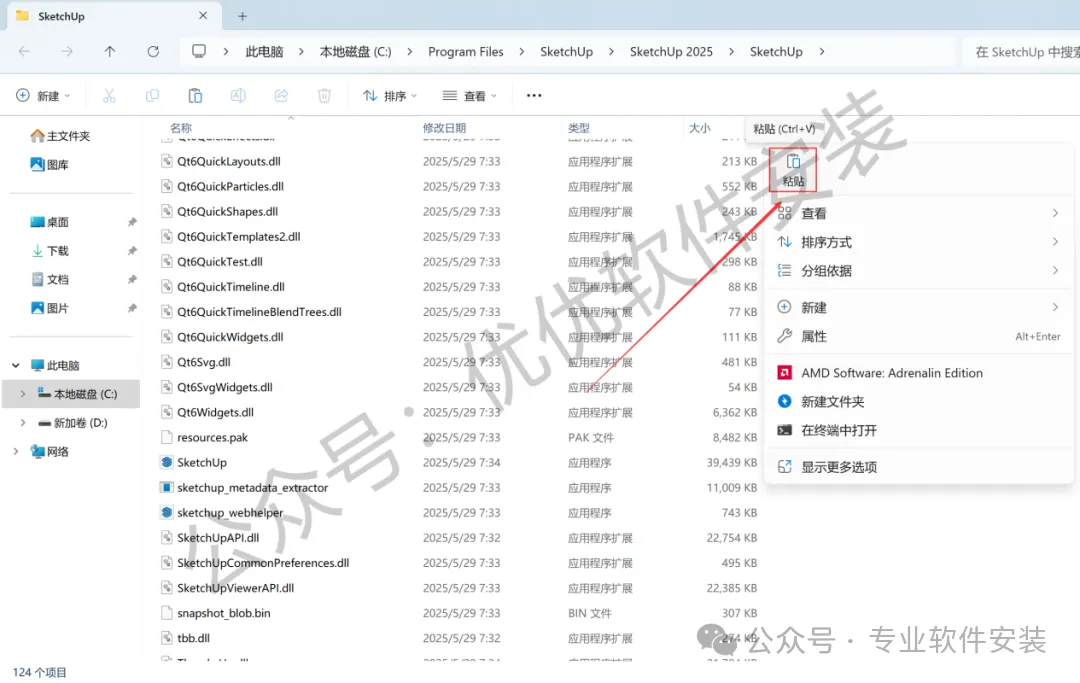Open the 新建 dropdown in toolbar
The width and height of the screenshot is (1080, 683).
point(43,96)
